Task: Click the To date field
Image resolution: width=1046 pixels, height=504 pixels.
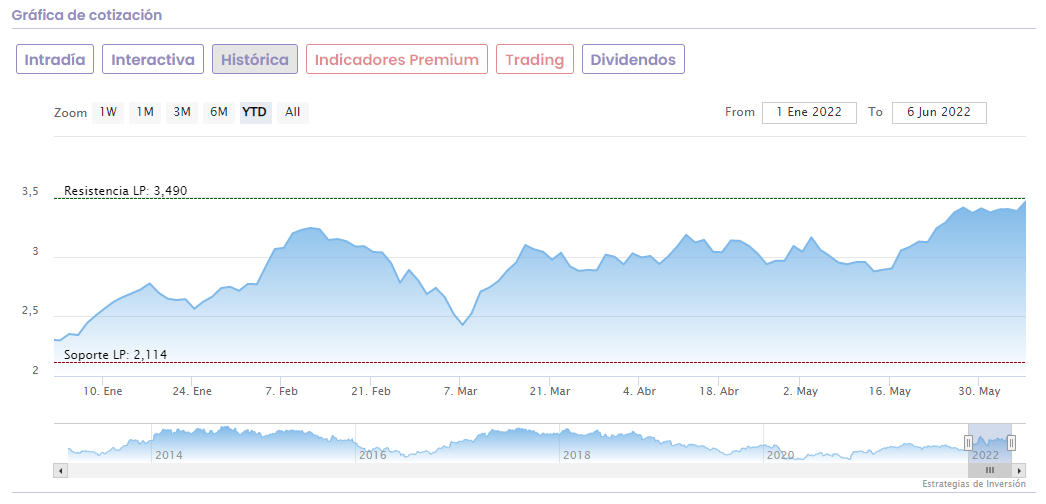Action: click(x=939, y=112)
